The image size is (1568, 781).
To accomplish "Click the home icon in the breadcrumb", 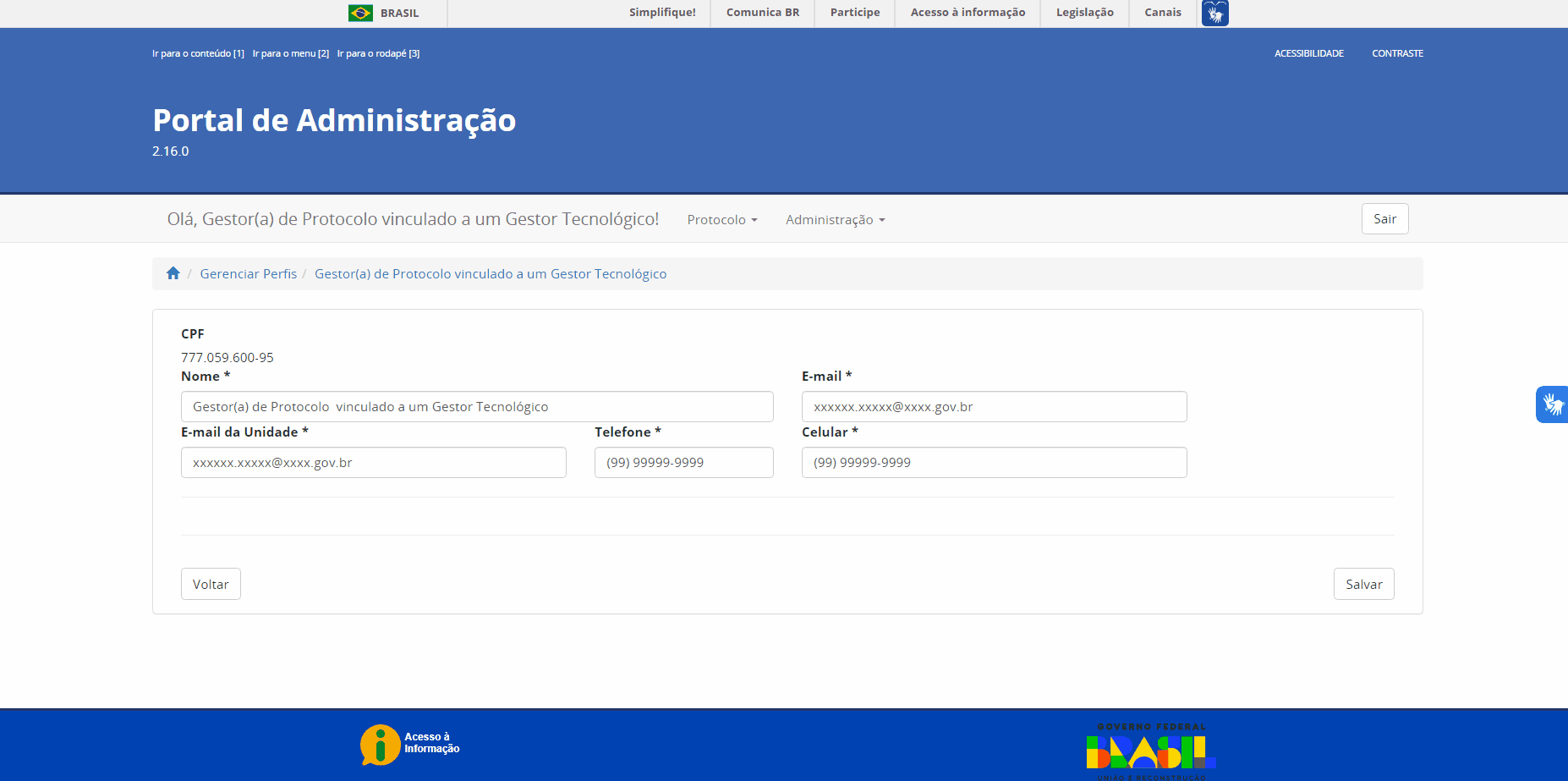I will coord(173,273).
